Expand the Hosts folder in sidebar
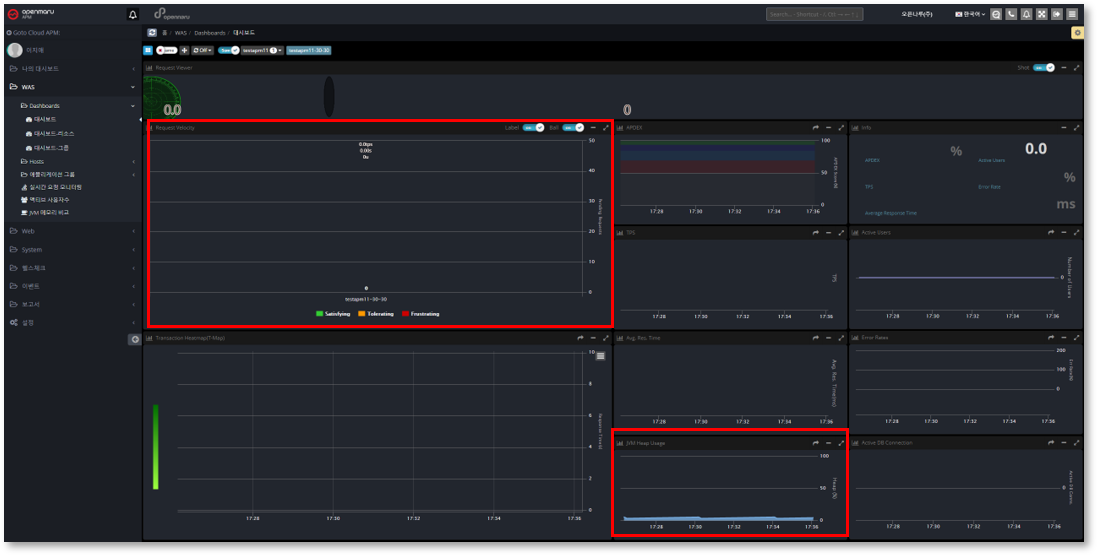The image size is (1097, 555). point(36,161)
